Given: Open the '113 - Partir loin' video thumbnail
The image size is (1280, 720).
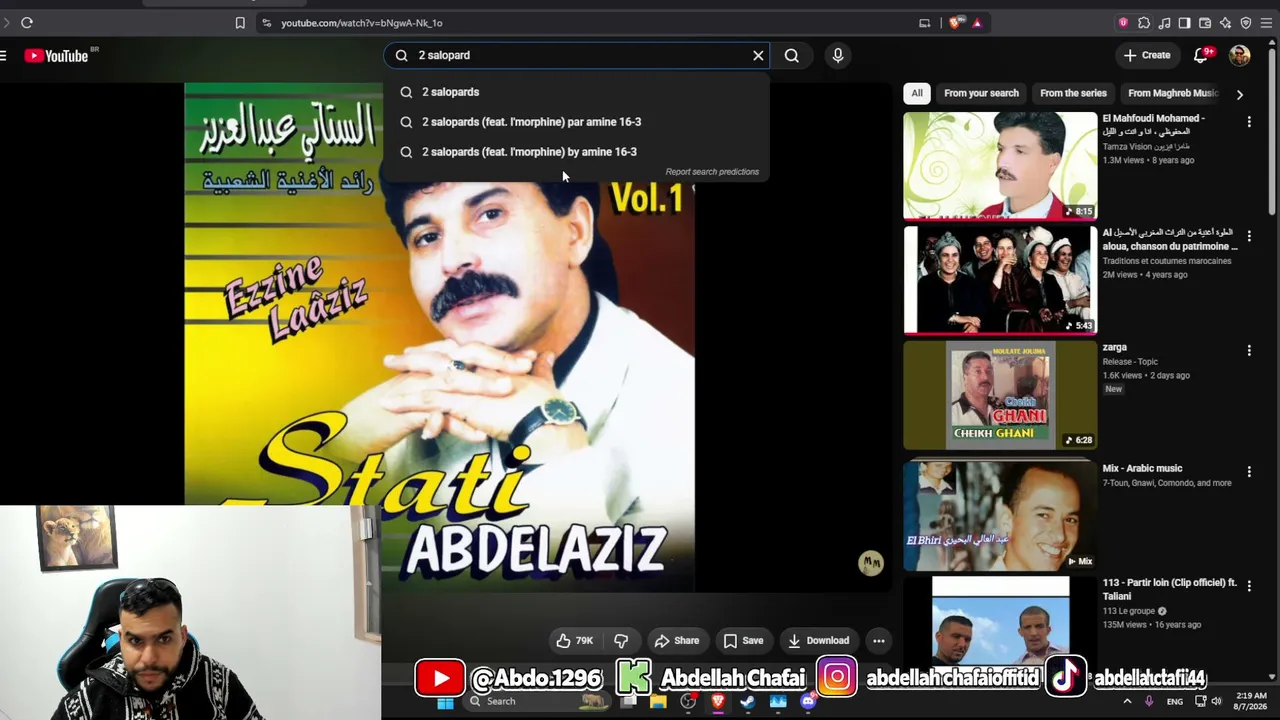Looking at the screenshot, I should [x=1000, y=620].
